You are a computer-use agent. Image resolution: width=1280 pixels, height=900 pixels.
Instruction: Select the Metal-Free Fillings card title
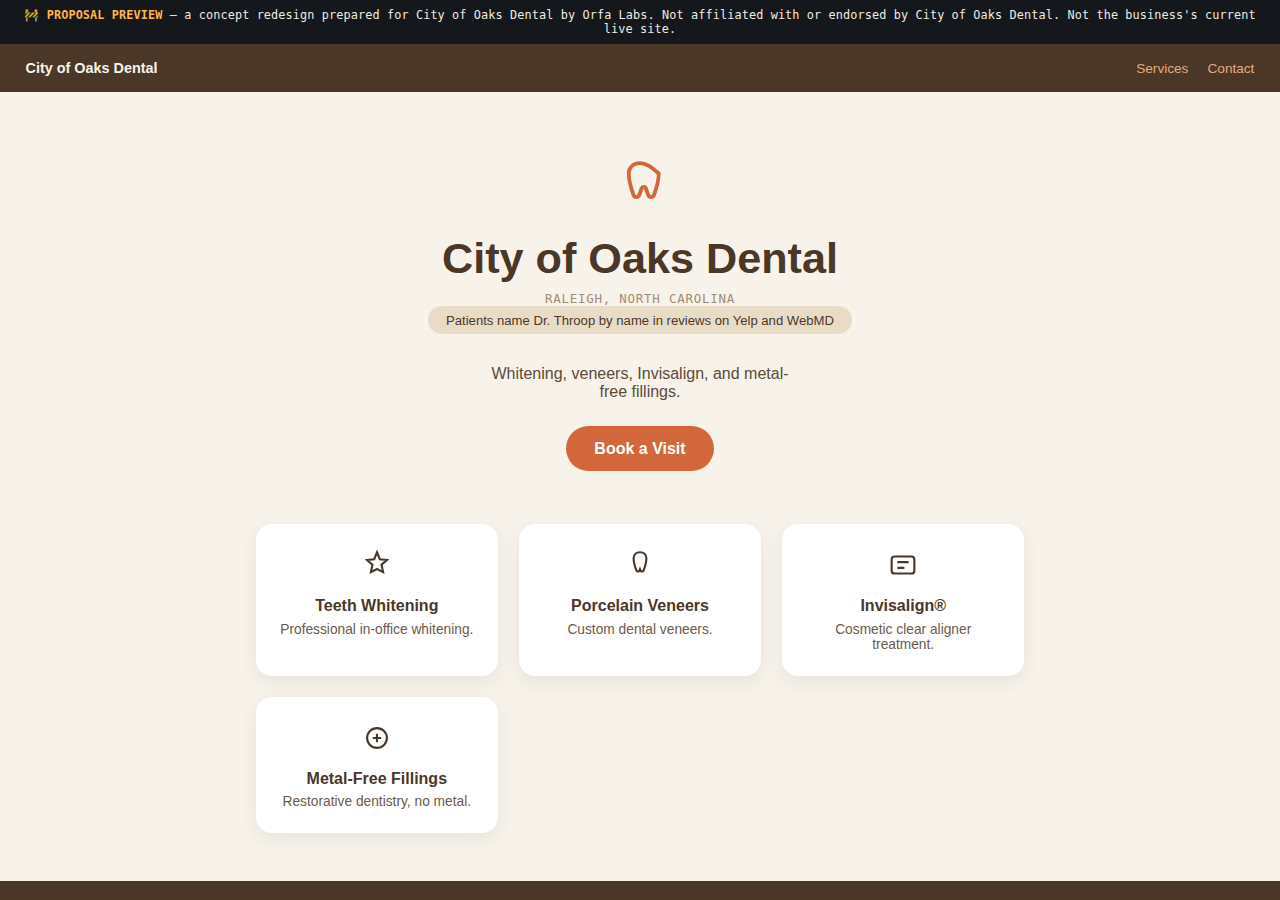click(x=377, y=778)
